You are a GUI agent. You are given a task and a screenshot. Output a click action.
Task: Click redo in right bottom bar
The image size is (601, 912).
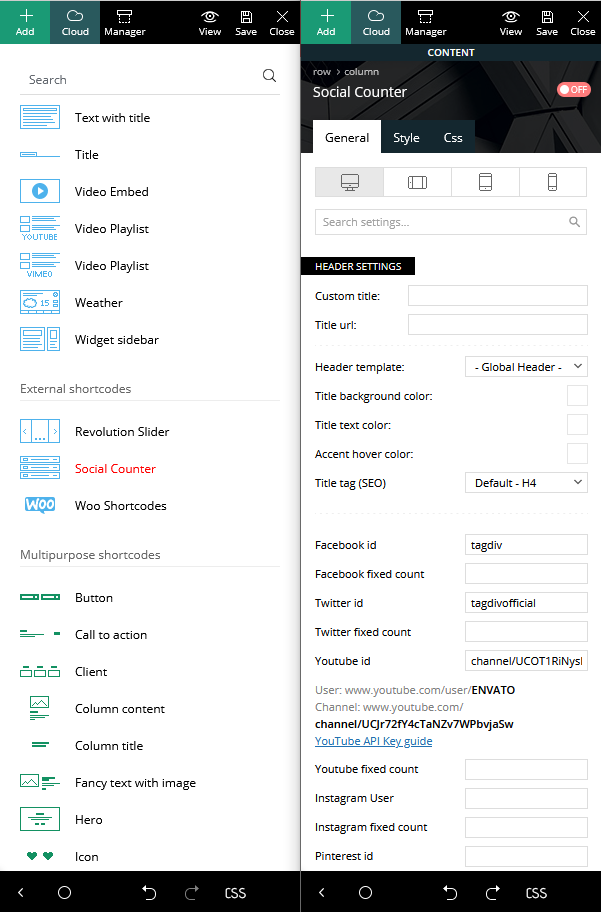coord(493,892)
